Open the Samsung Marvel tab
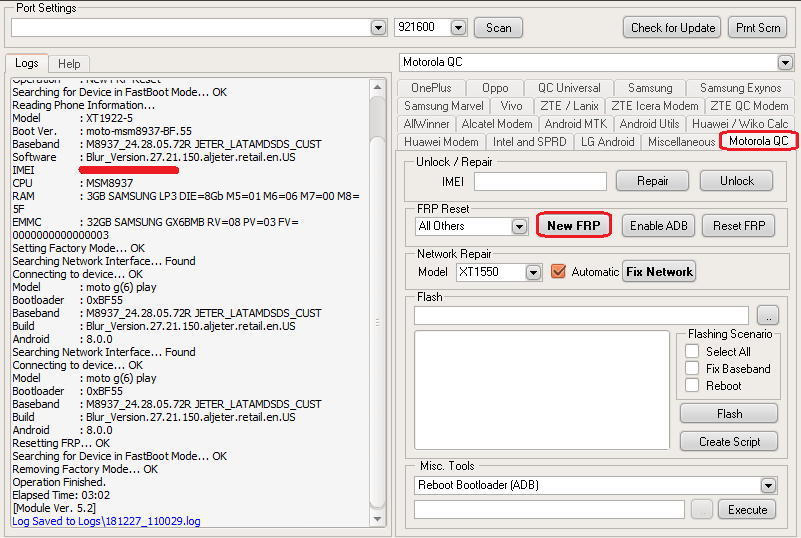 pos(443,106)
